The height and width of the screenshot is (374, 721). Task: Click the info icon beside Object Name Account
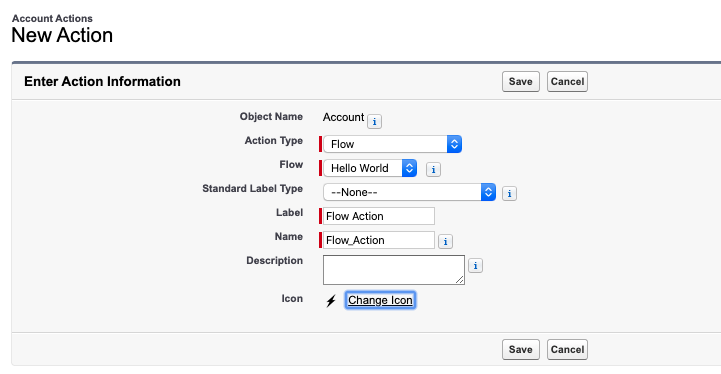[x=374, y=121]
